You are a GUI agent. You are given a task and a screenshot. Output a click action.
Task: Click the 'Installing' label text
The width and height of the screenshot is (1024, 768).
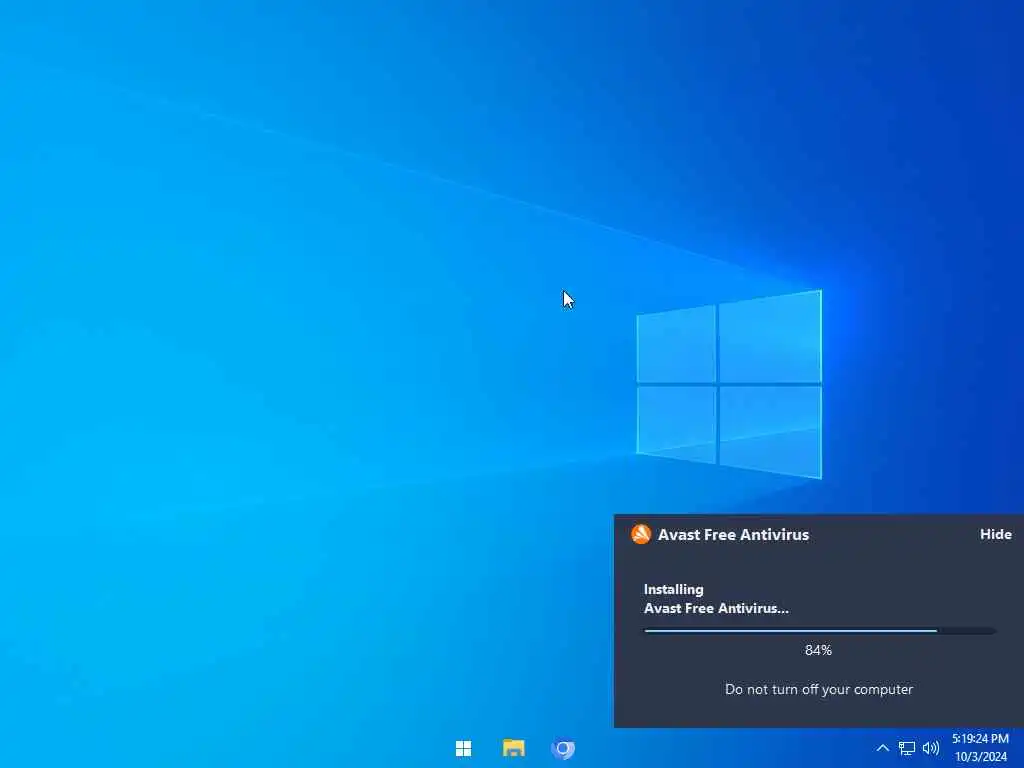tap(674, 589)
